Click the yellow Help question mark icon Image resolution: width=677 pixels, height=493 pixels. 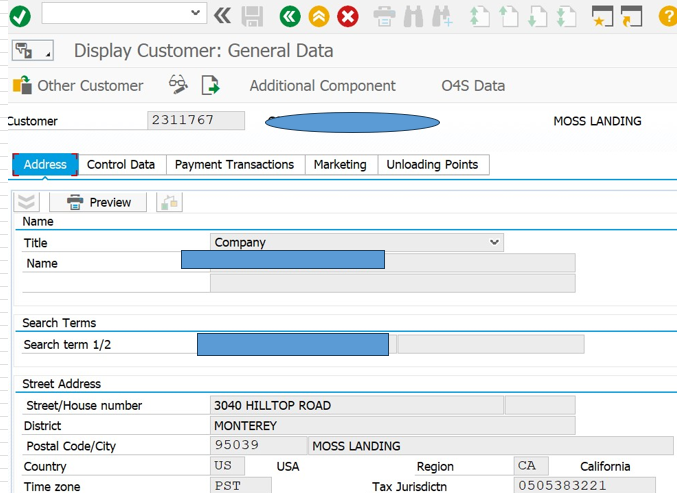667,16
